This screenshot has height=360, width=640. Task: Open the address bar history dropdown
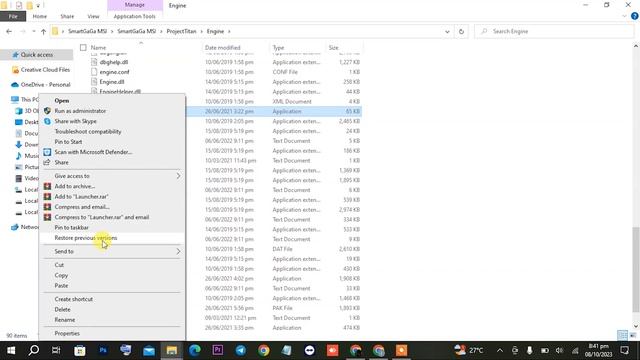[x=447, y=31]
